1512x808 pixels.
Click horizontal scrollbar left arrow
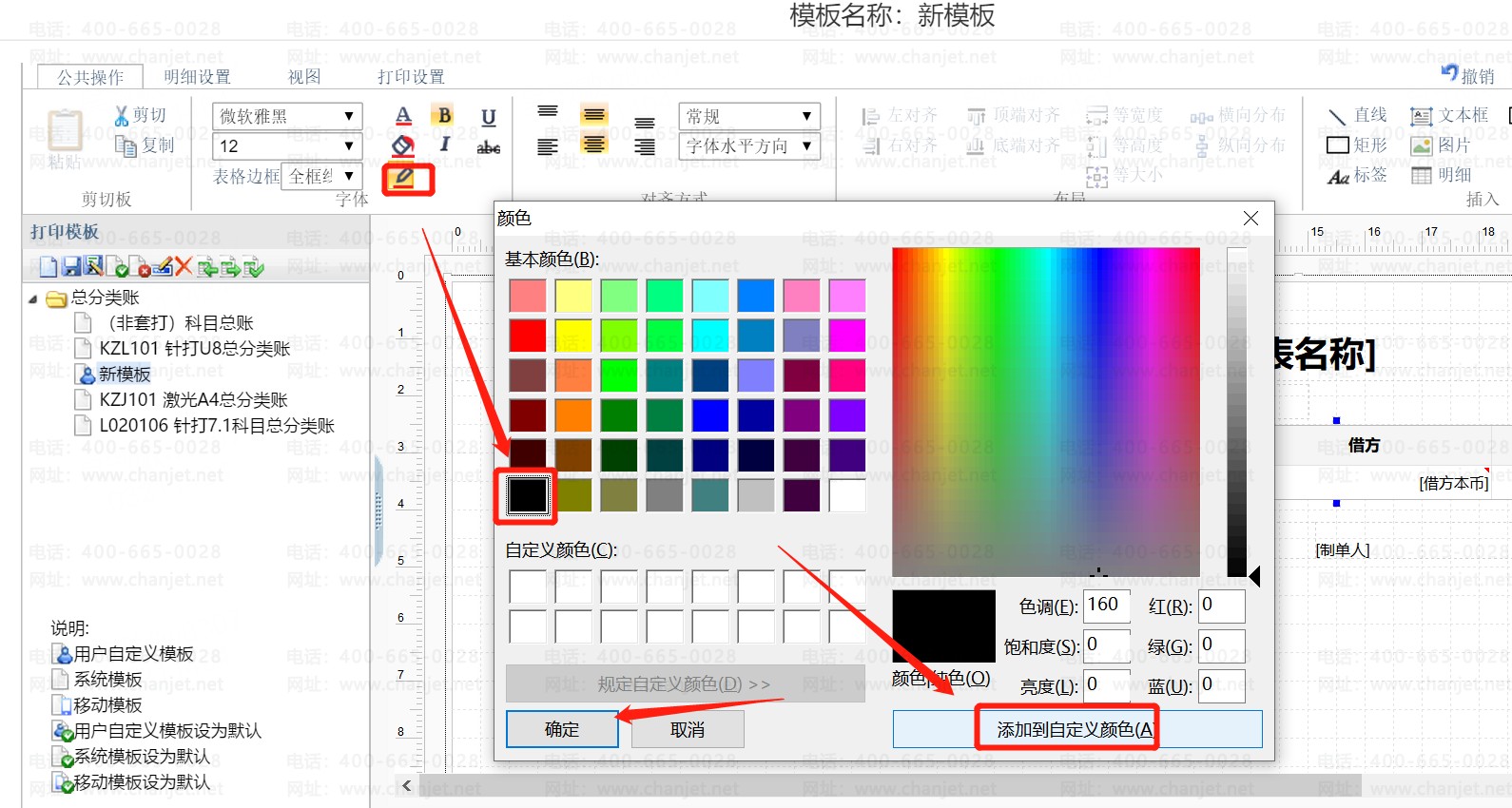pyautogui.click(x=407, y=785)
